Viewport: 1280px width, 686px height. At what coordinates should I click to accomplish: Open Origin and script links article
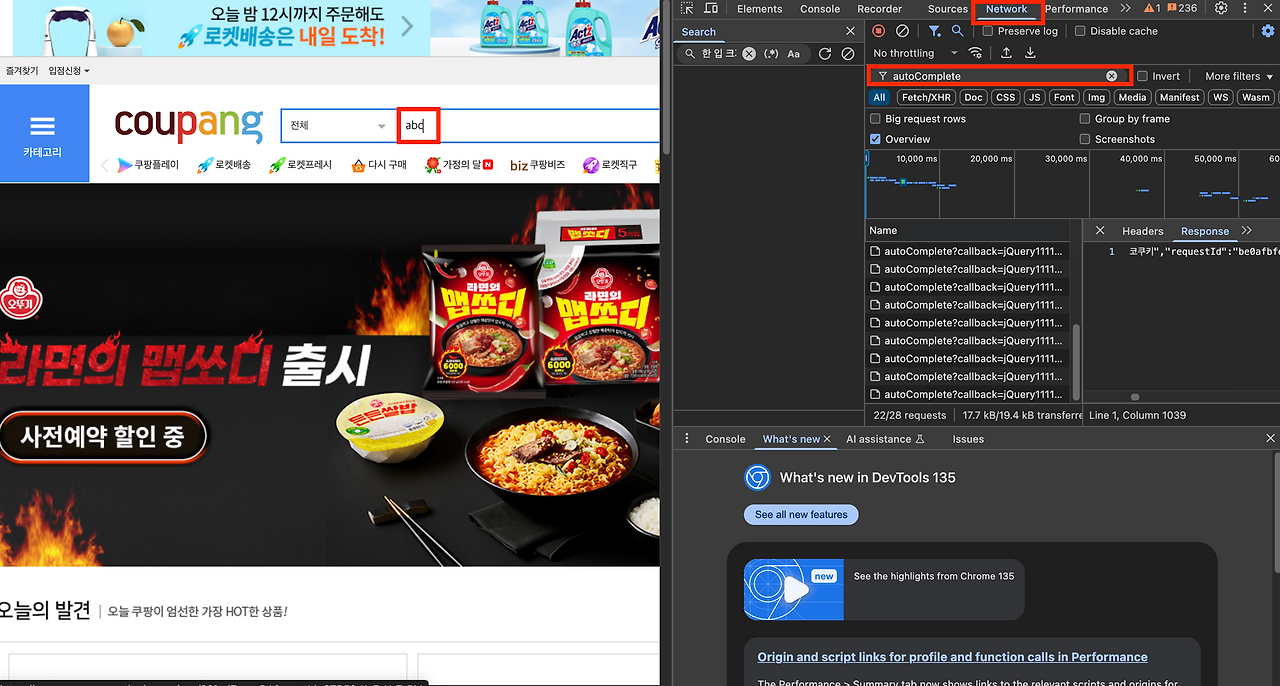coord(952,657)
